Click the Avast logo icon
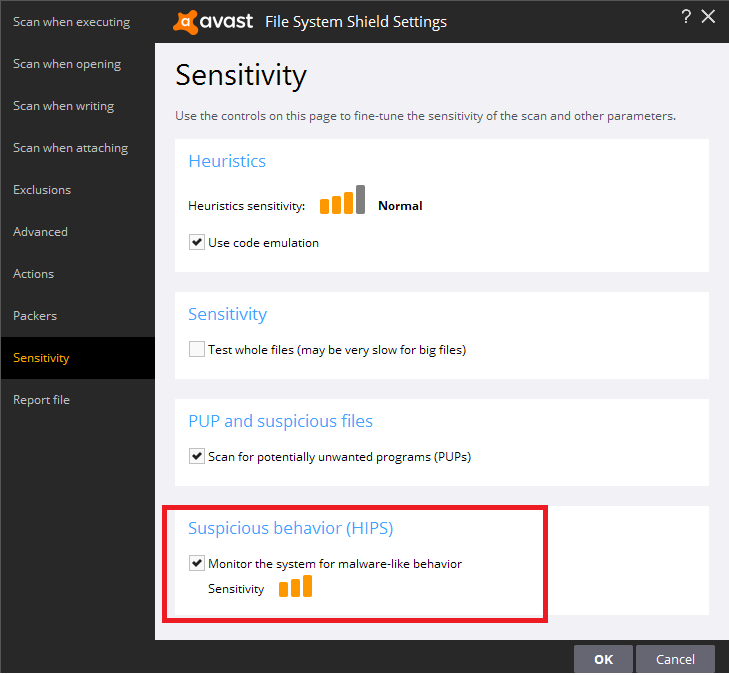729x675 pixels. click(x=186, y=21)
